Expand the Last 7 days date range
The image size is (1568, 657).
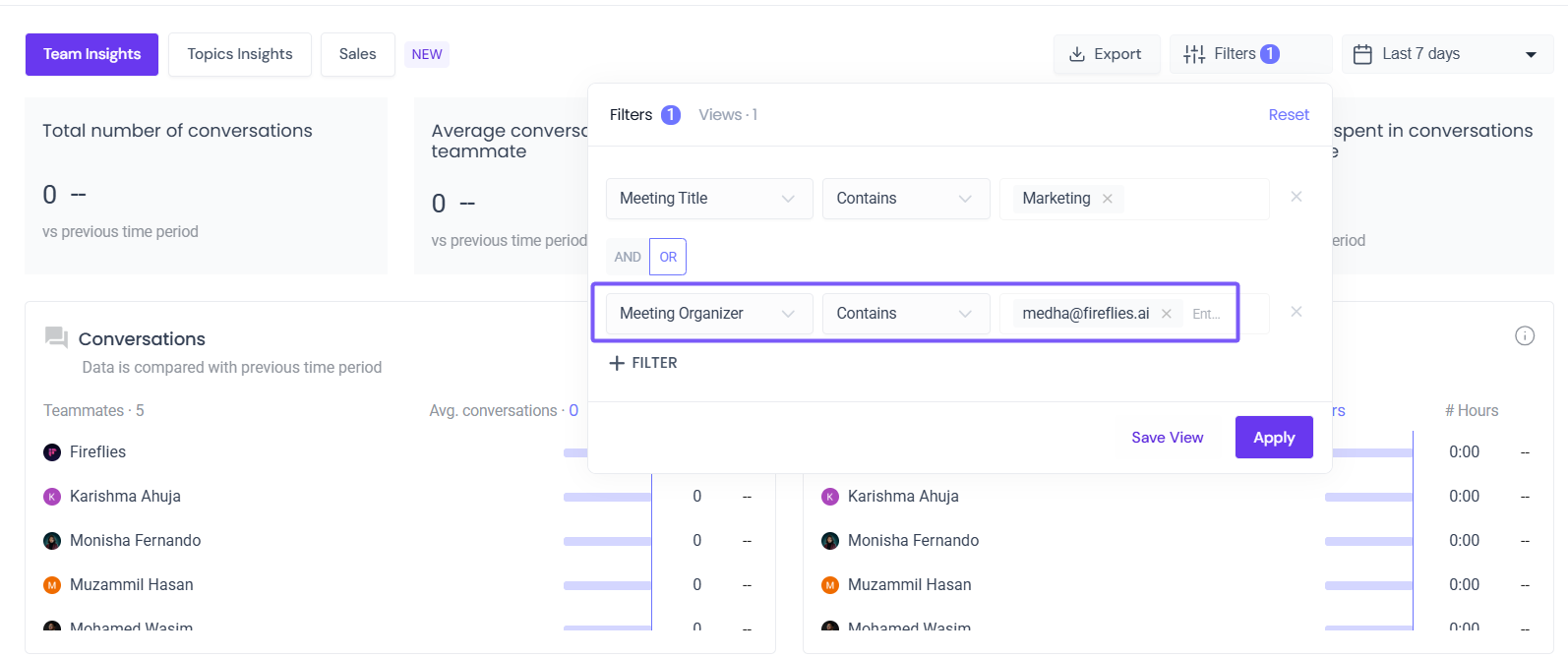point(1447,54)
